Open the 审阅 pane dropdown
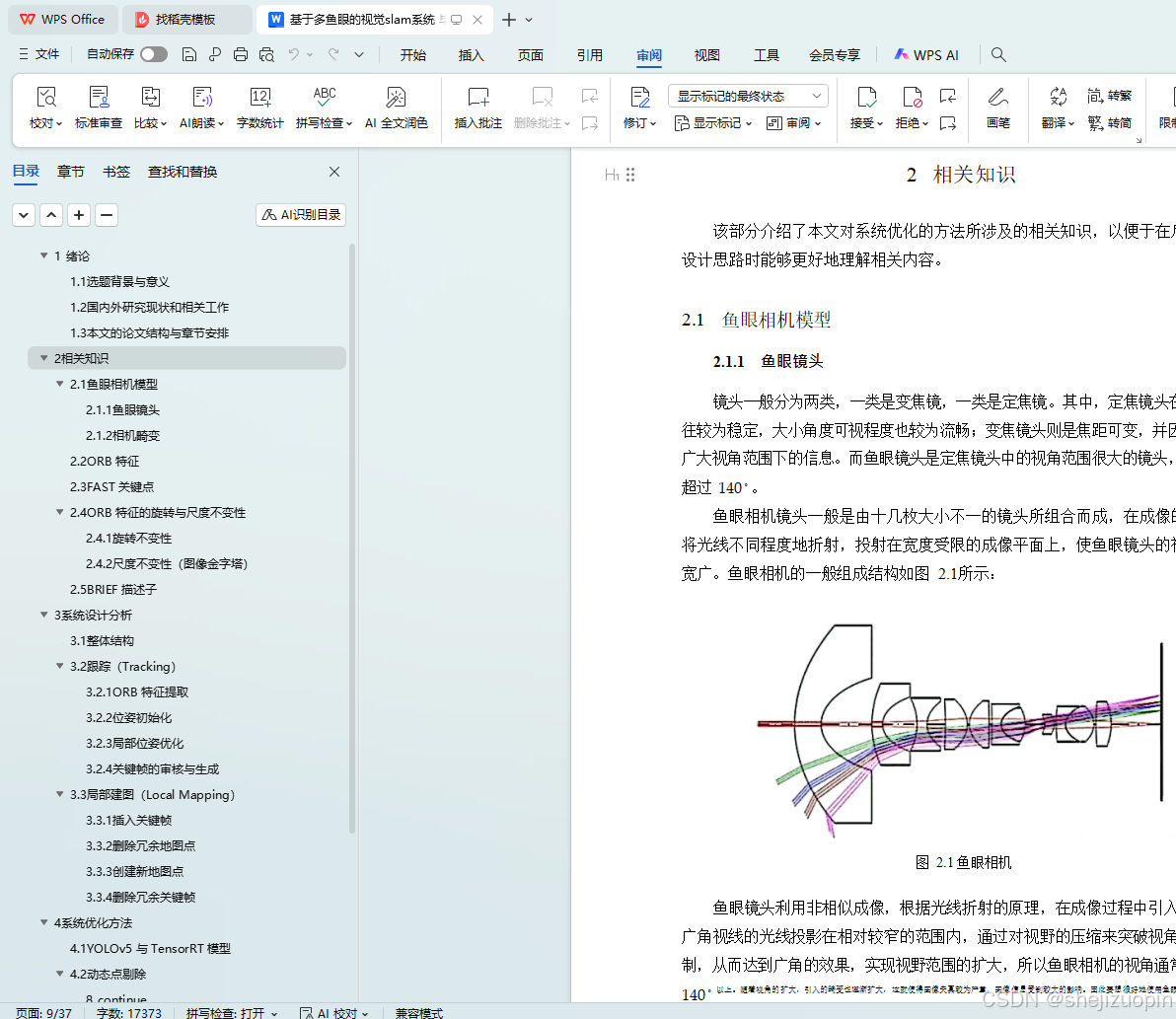This screenshot has height=1019, width=1176. (x=793, y=123)
